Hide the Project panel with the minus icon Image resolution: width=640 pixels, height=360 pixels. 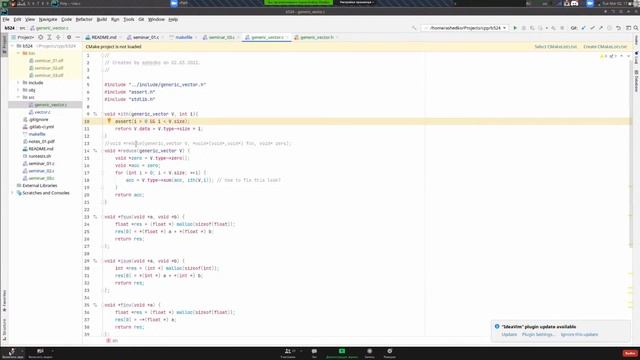(78, 37)
